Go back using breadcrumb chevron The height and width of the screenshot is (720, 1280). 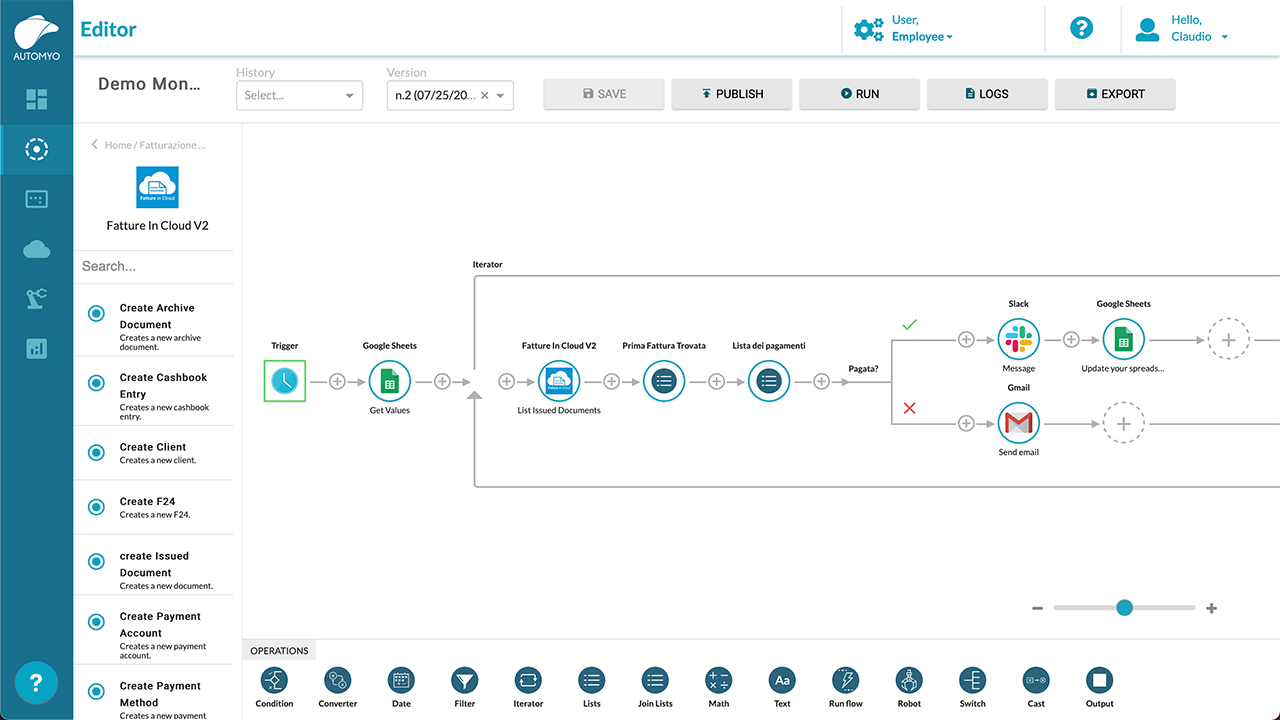coord(94,145)
